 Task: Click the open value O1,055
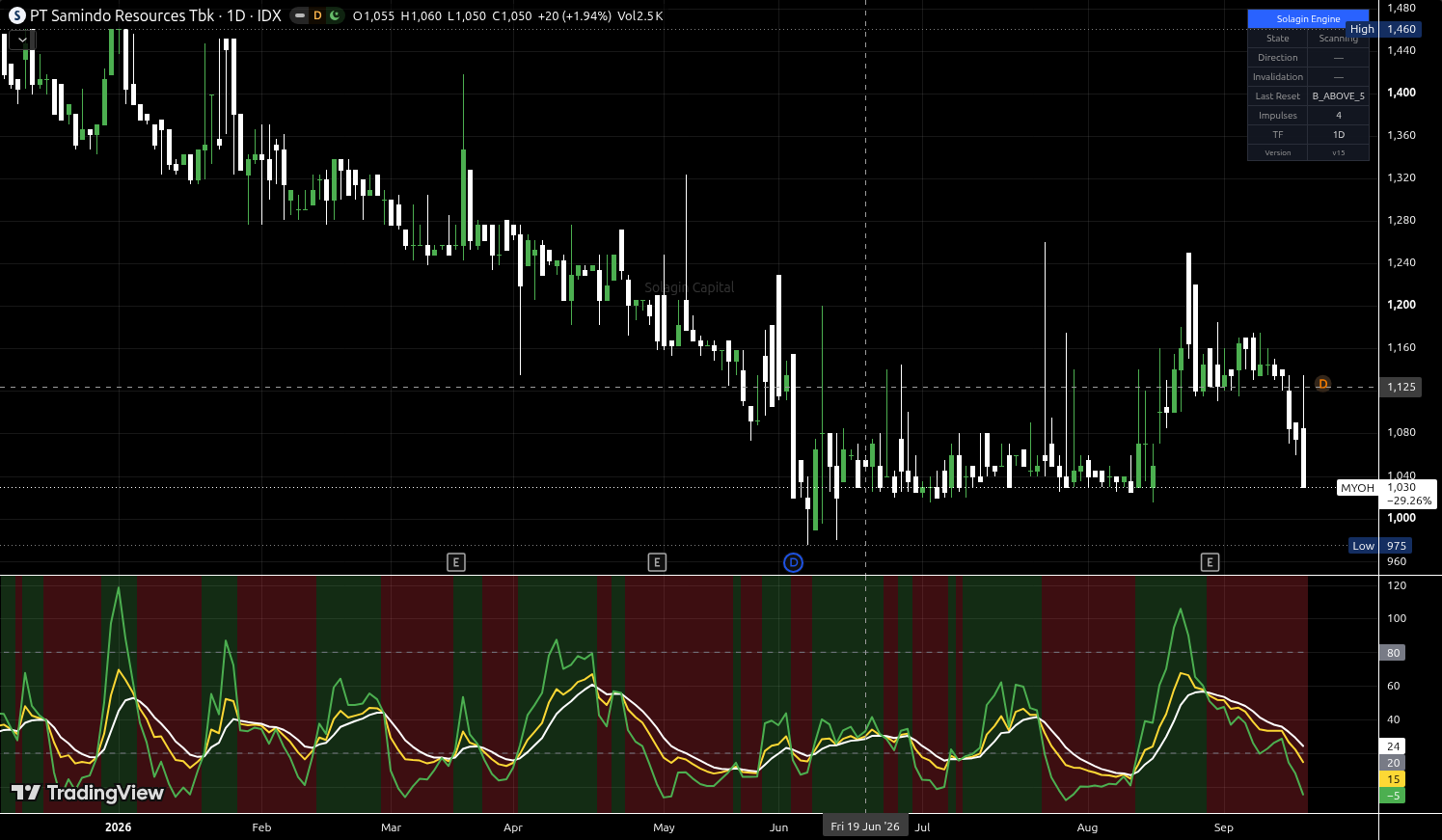374,16
